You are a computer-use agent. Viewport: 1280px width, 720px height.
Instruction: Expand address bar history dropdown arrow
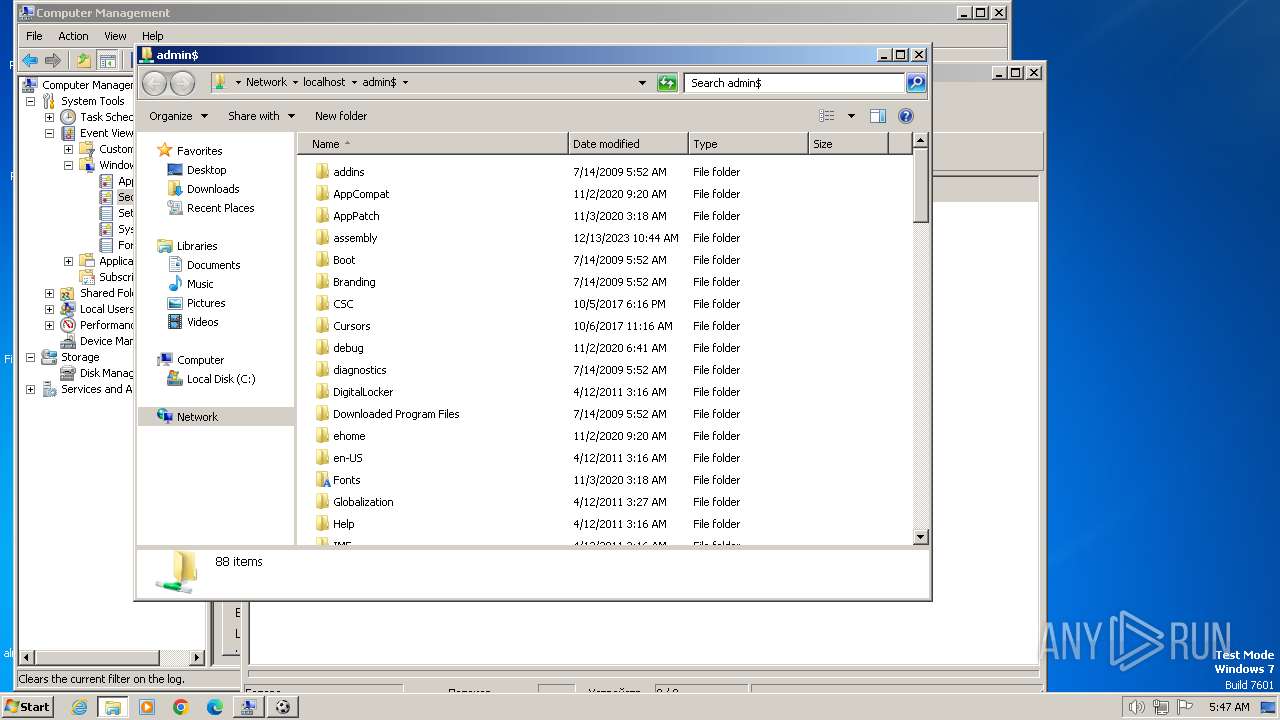pos(642,83)
